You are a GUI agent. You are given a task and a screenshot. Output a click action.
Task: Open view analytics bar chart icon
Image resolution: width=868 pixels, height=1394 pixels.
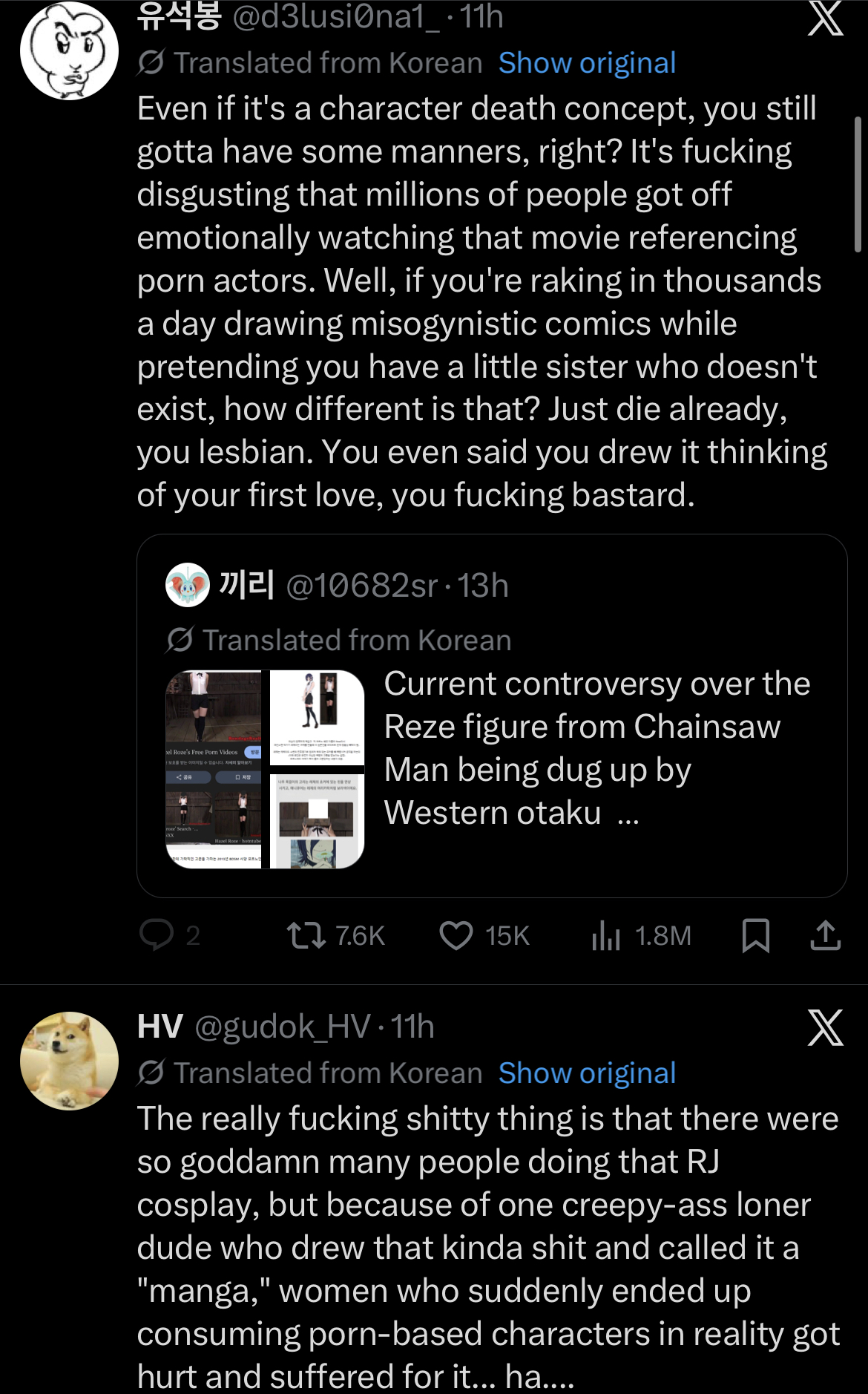coord(606,935)
